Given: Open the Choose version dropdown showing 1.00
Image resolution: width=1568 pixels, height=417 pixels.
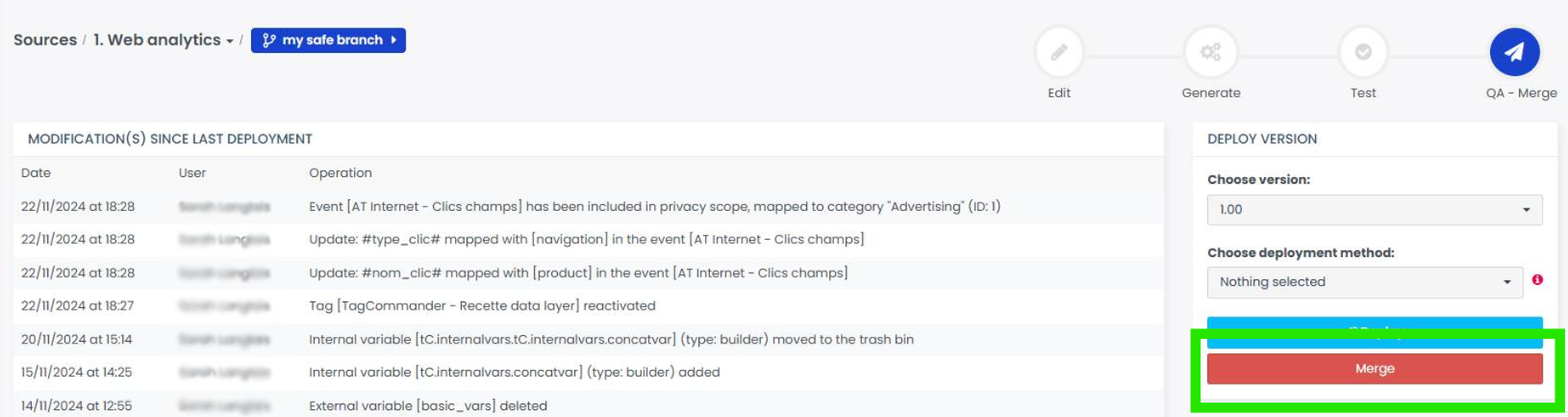Looking at the screenshot, I should click(x=1374, y=210).
